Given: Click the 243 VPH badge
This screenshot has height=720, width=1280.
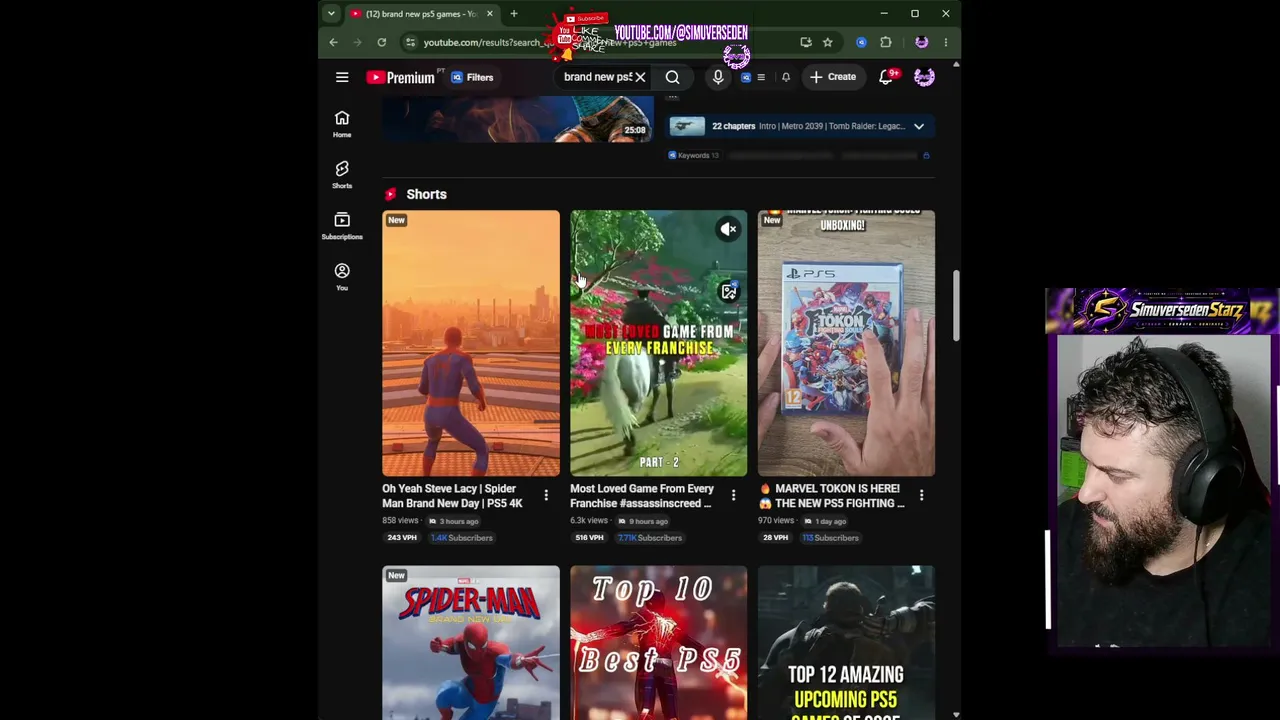Looking at the screenshot, I should [x=402, y=538].
